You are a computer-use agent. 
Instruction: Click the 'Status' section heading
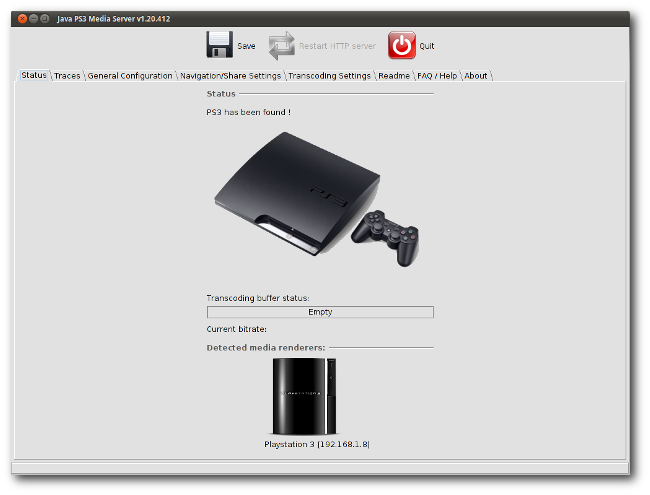(221, 94)
